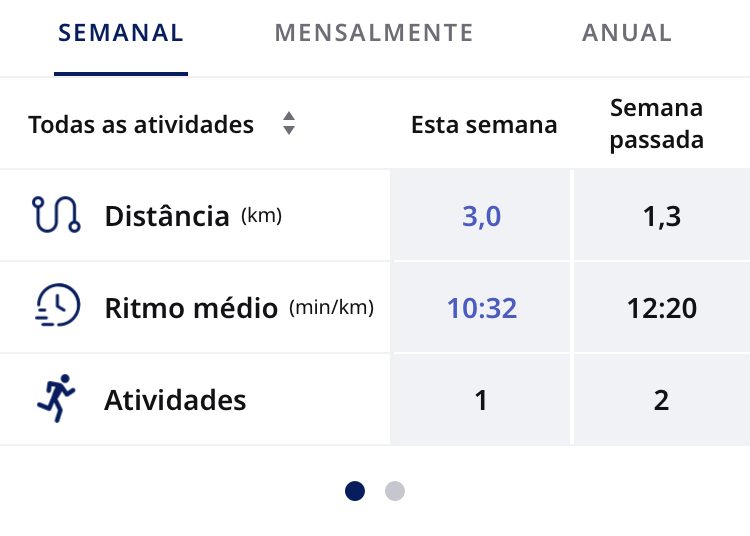Click last week's pace 12:20

(x=662, y=308)
